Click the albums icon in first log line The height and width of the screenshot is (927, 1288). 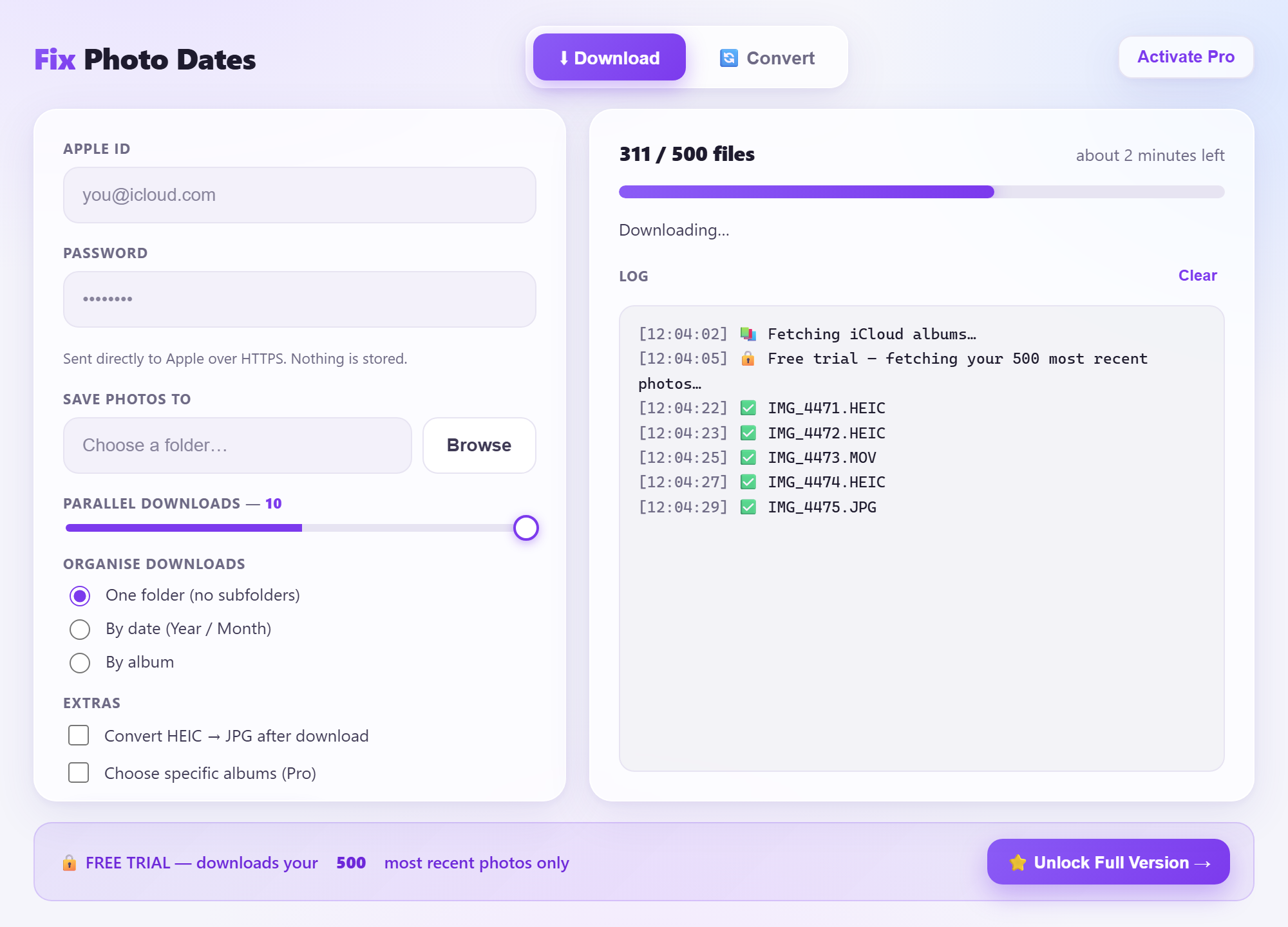pyautogui.click(x=748, y=334)
